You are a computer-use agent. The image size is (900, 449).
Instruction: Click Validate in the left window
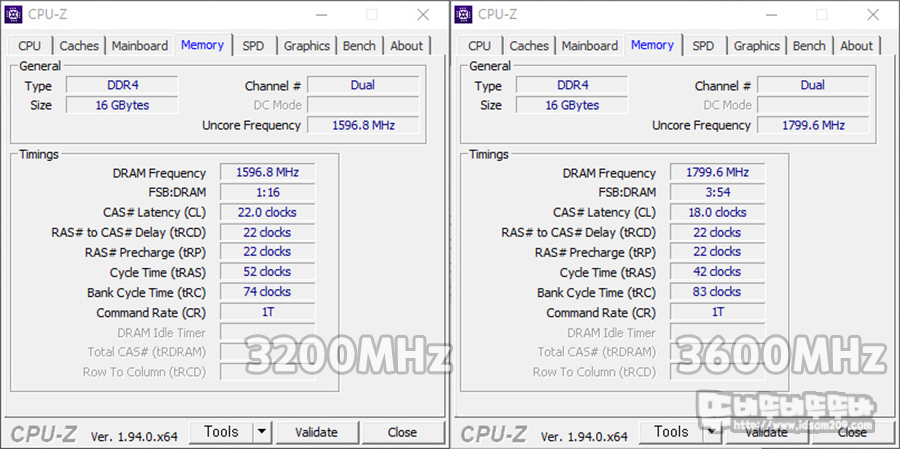coord(317,432)
